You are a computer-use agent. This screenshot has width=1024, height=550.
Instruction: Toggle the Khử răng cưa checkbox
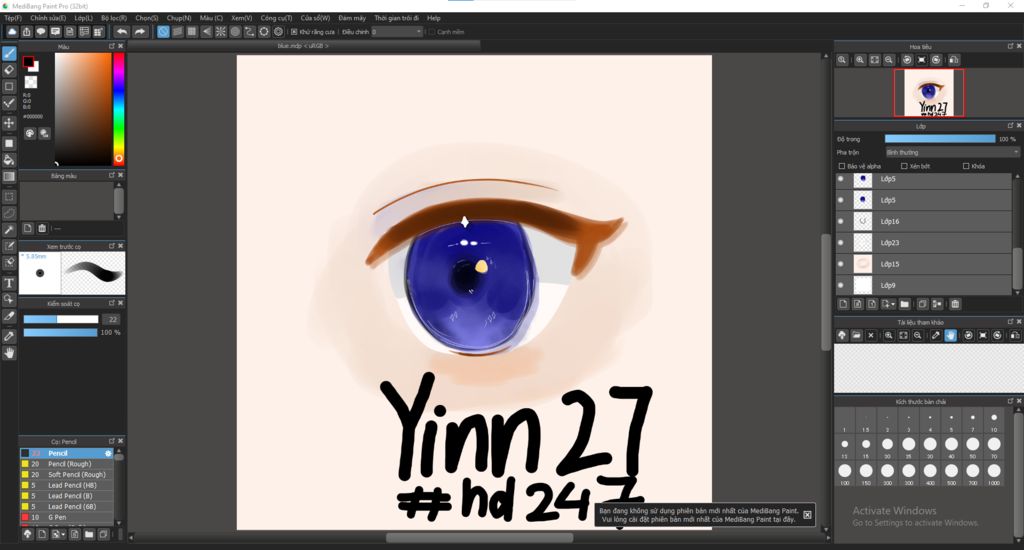pos(294,31)
